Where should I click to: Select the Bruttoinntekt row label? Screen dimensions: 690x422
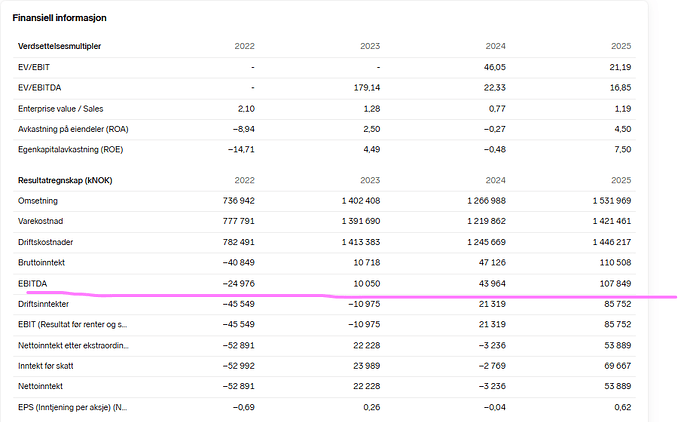[x=41, y=263]
